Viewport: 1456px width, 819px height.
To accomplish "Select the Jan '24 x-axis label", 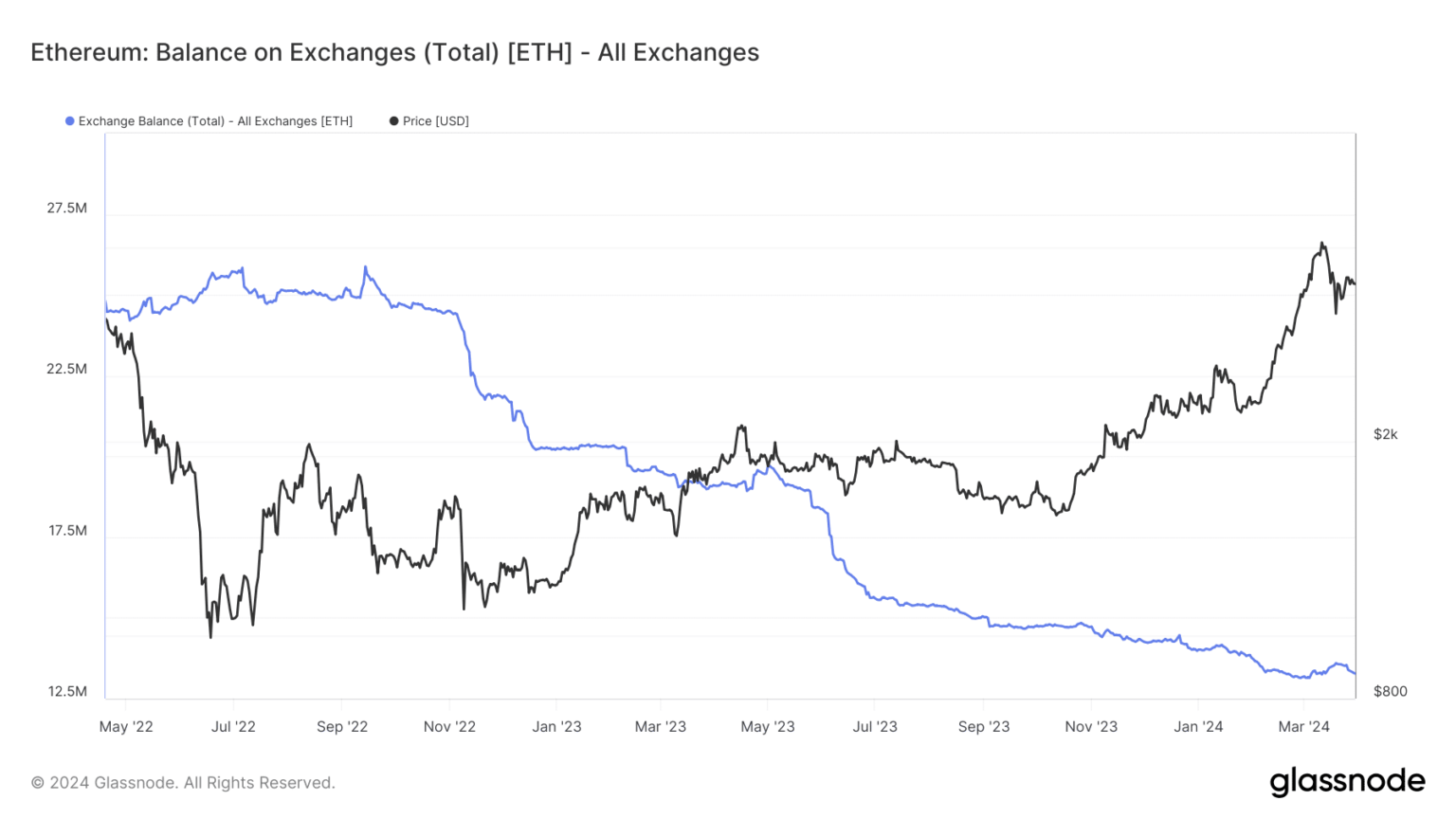I will [1198, 727].
